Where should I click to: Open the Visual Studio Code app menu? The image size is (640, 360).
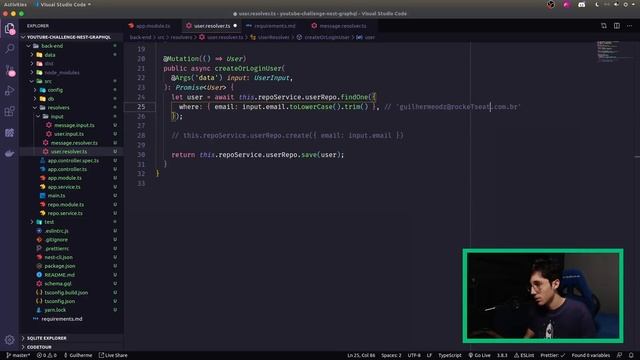tap(63, 4)
